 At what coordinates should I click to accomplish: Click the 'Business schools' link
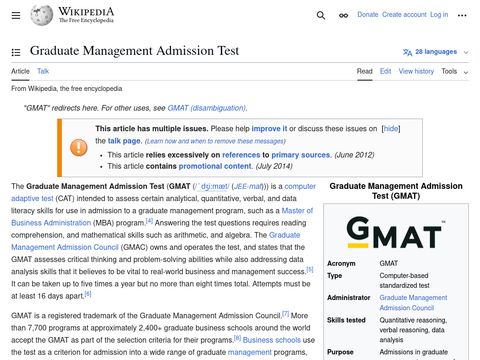click(x=272, y=340)
